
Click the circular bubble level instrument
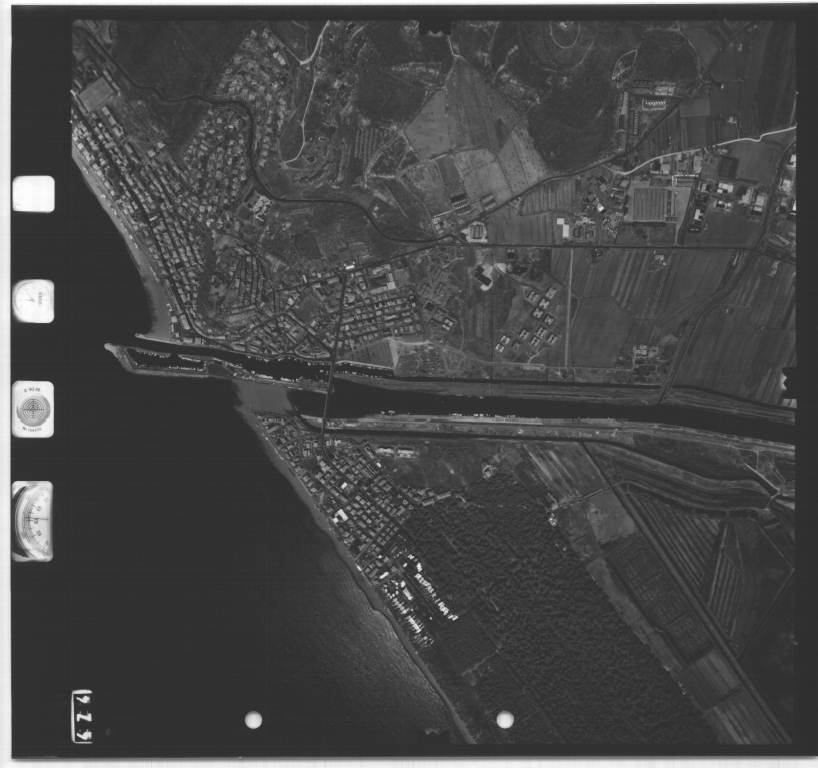point(33,410)
